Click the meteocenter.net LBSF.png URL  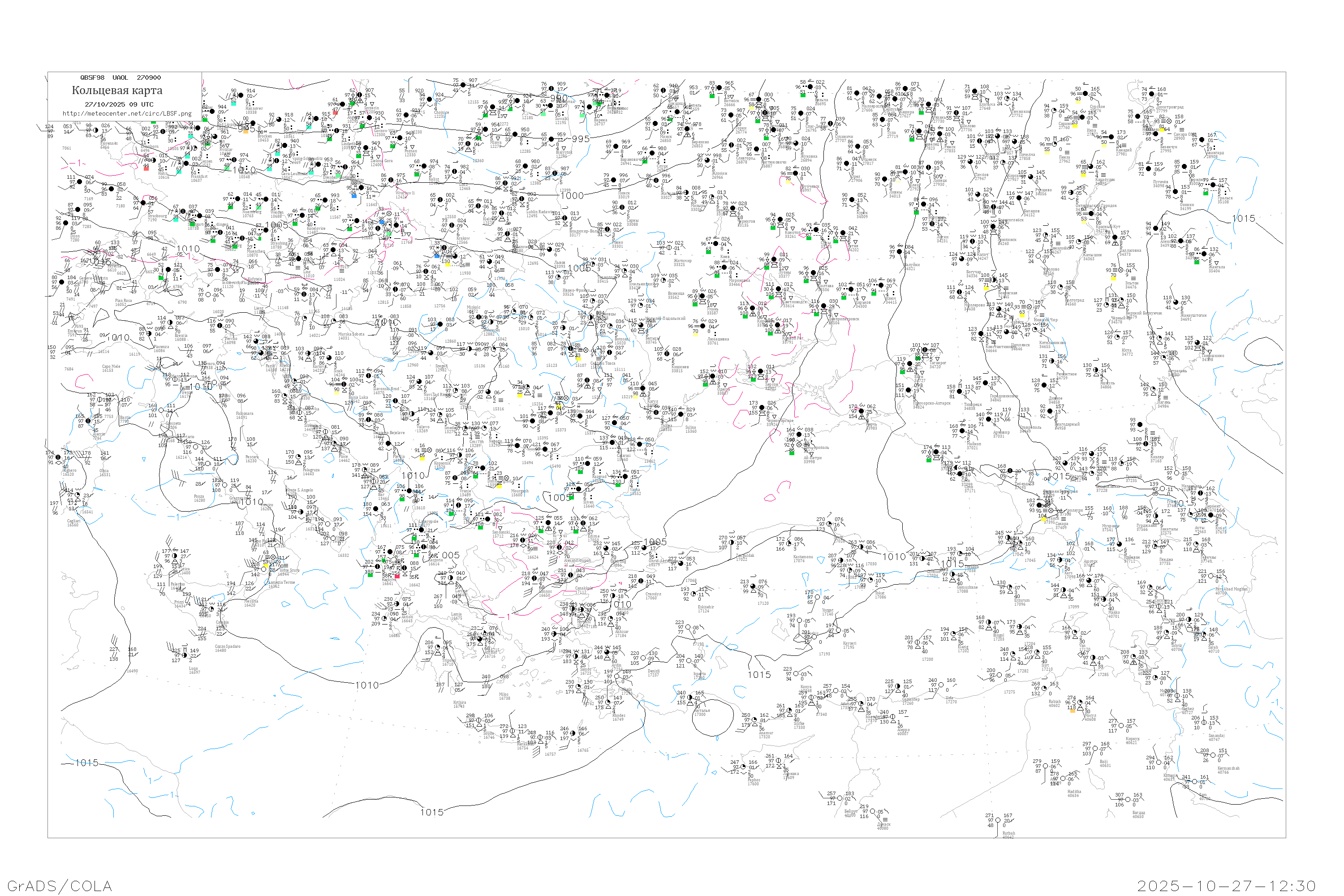point(127,114)
